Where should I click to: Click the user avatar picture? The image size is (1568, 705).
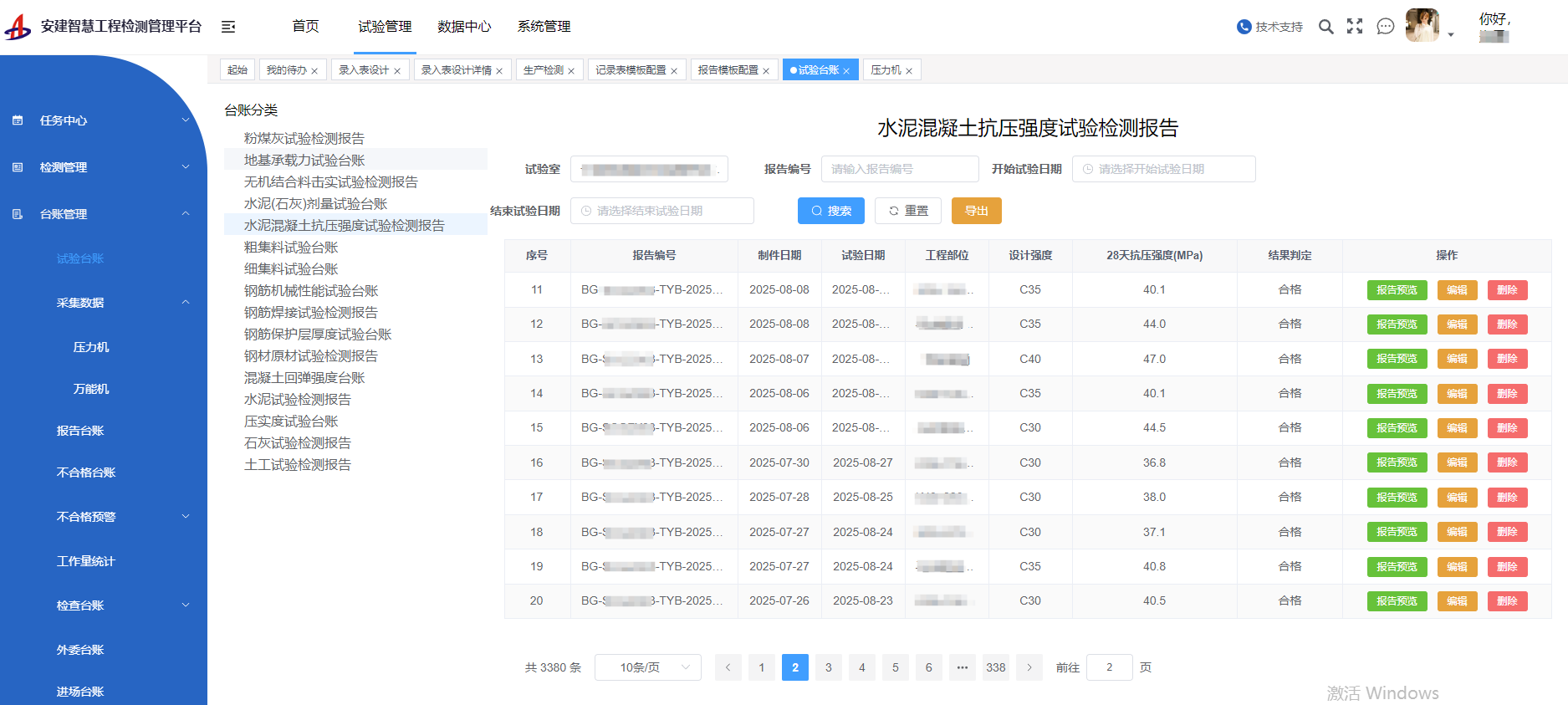click(1422, 25)
